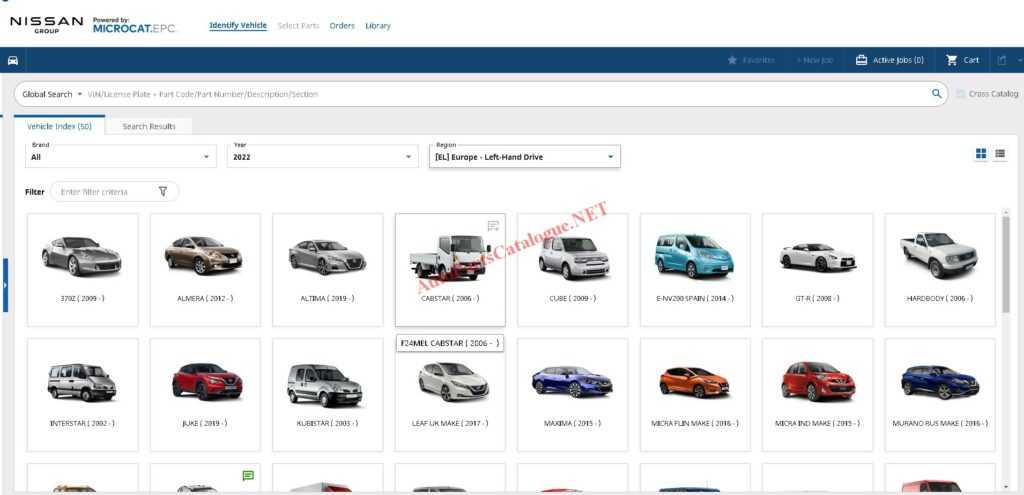The width and height of the screenshot is (1024, 495).
Task: Open the shopping Cart icon
Action: click(x=952, y=60)
